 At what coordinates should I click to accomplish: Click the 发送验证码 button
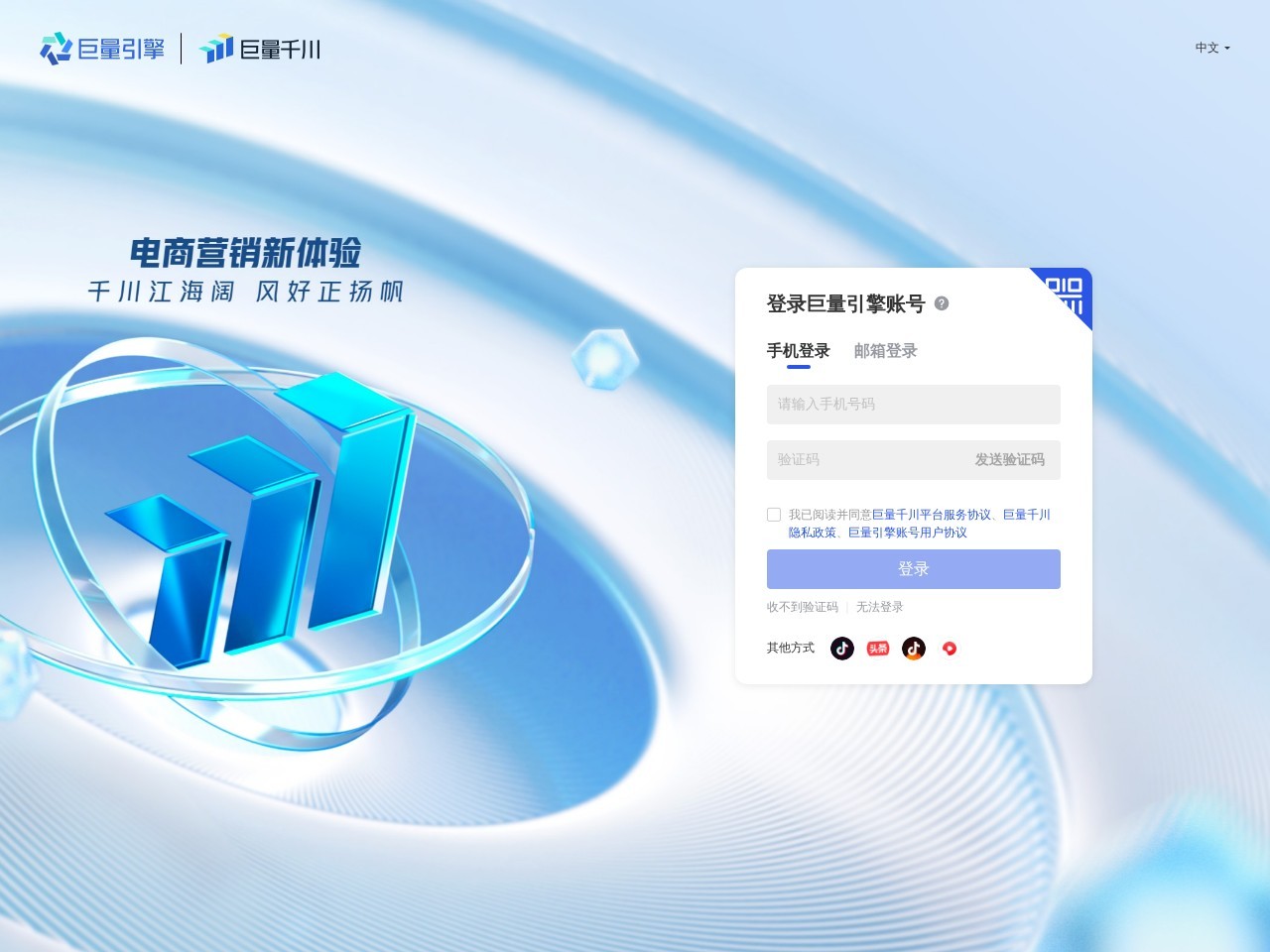tap(1010, 460)
